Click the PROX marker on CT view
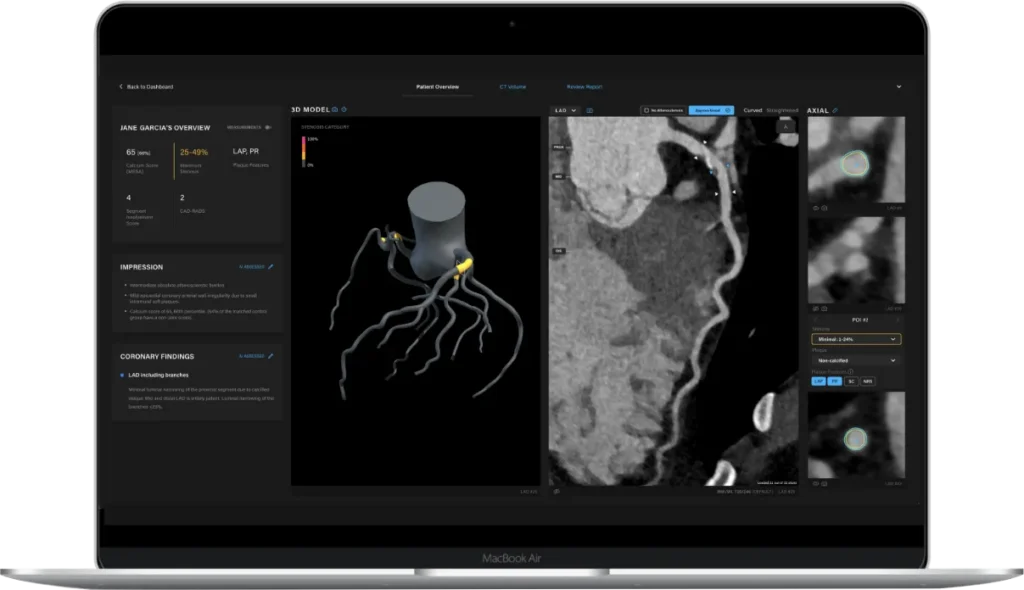This screenshot has height=590, width=1024. (558, 147)
